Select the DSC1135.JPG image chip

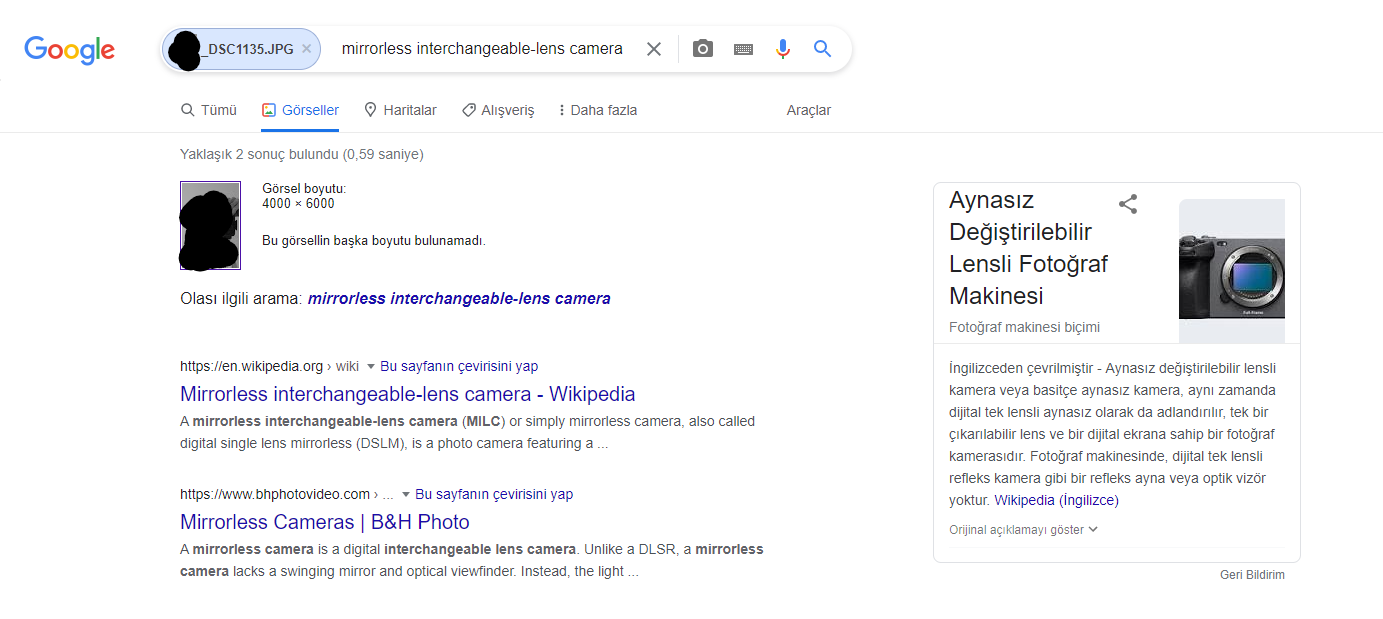pyautogui.click(x=241, y=49)
